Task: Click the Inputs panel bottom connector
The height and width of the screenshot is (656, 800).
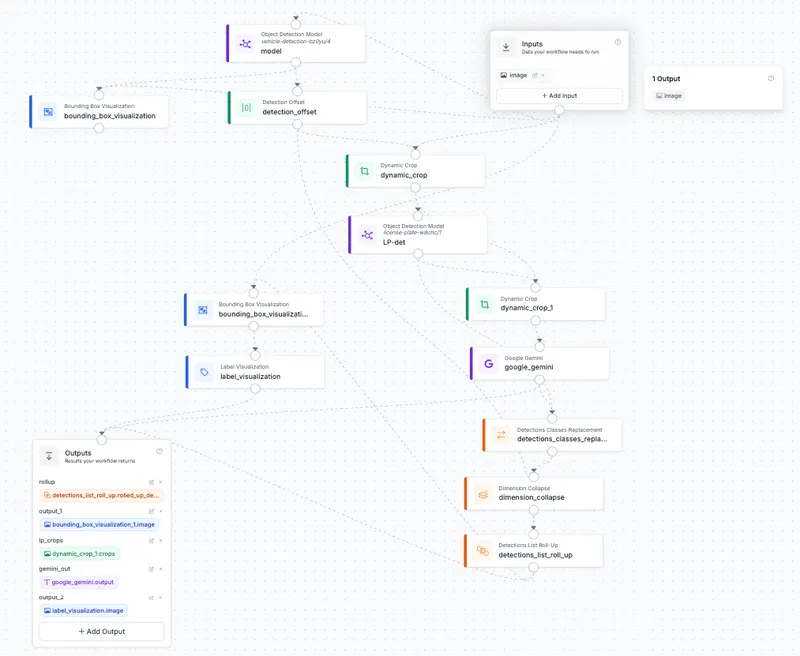Action: (x=559, y=110)
